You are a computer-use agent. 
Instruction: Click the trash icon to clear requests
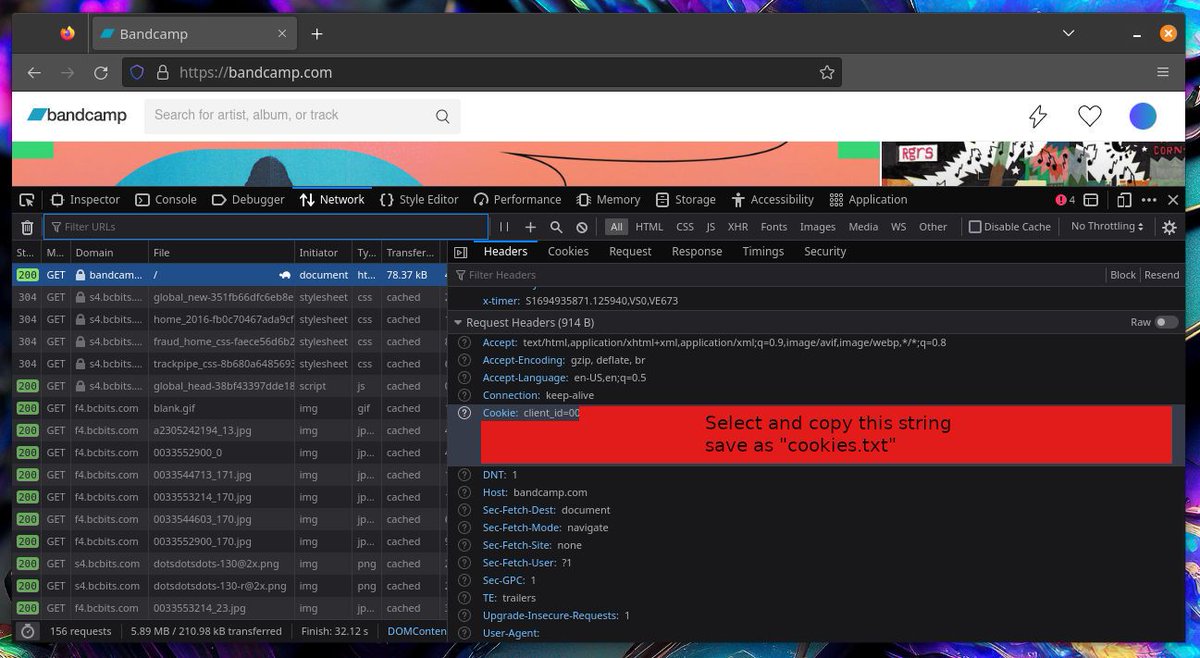[27, 227]
